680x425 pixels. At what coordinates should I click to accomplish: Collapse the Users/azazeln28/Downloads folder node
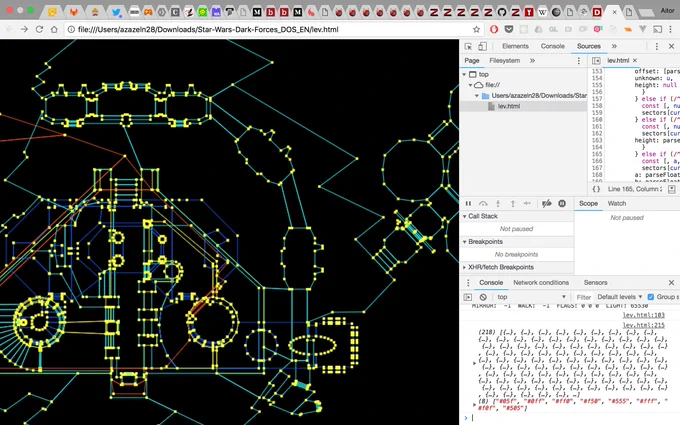[x=477, y=95]
